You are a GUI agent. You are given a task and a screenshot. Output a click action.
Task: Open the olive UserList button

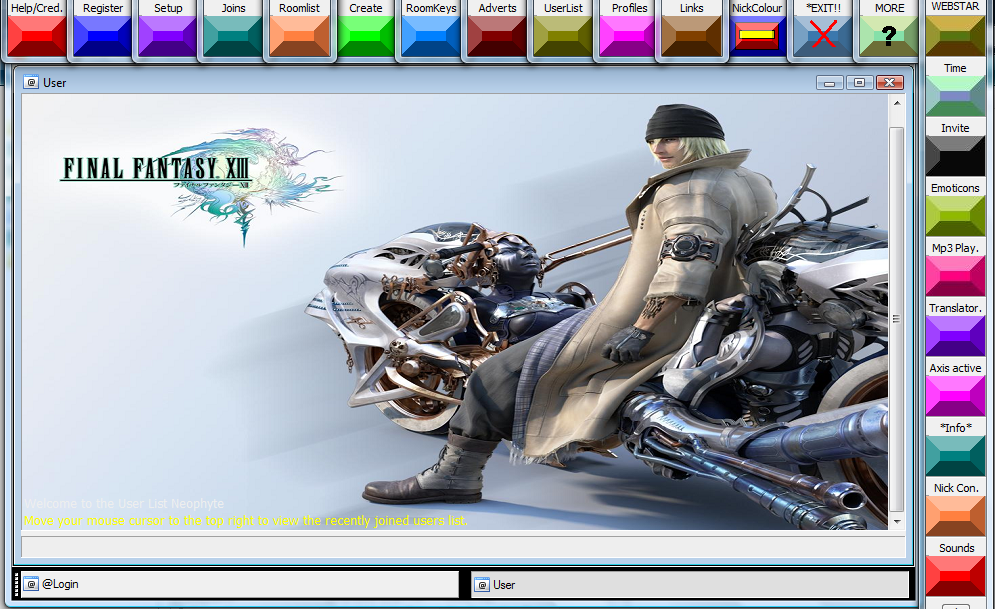pyautogui.click(x=563, y=36)
